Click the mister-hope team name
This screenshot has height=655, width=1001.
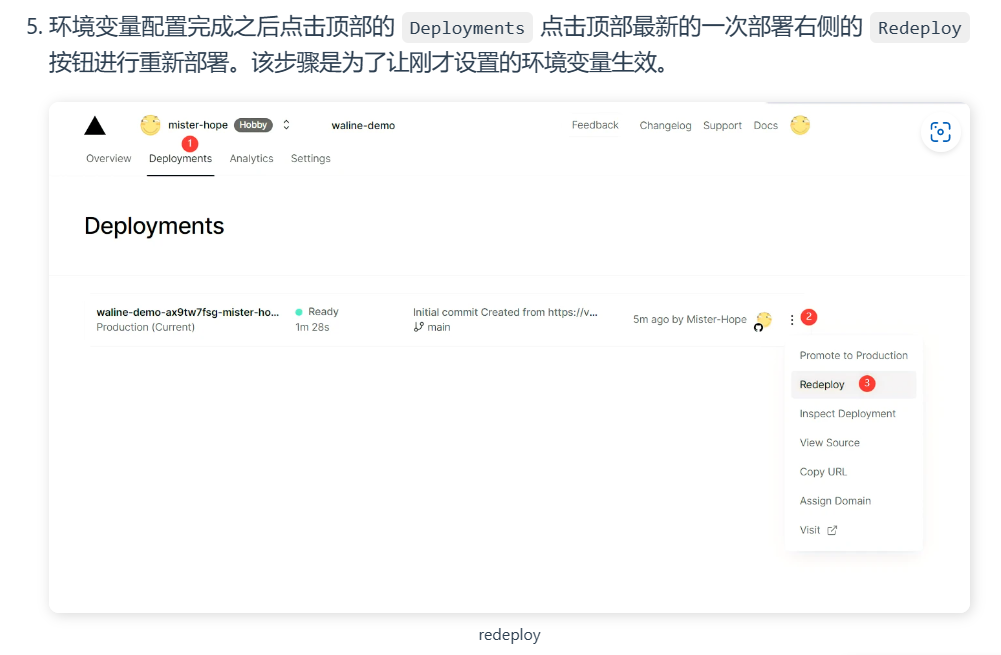pos(198,125)
